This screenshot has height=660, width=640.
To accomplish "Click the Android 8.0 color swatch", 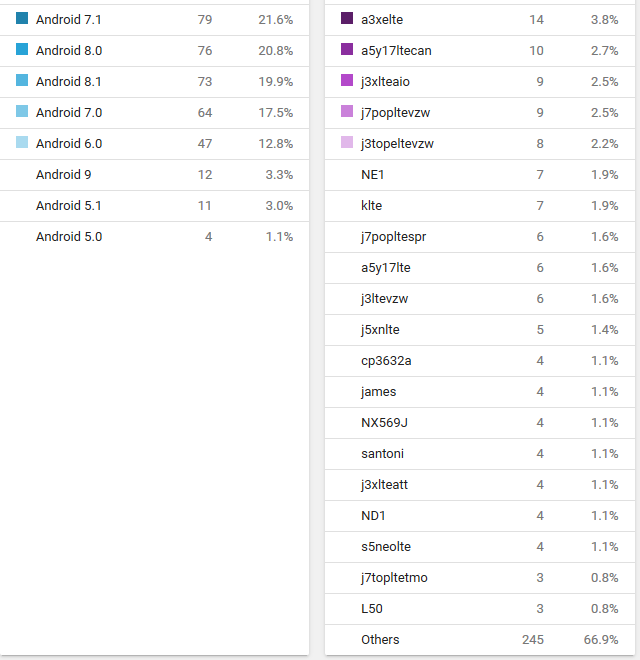I will [x=22, y=50].
